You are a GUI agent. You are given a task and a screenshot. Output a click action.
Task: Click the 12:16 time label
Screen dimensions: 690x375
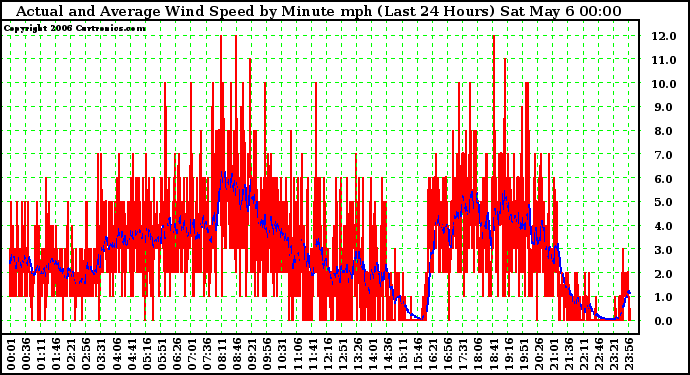(328, 354)
